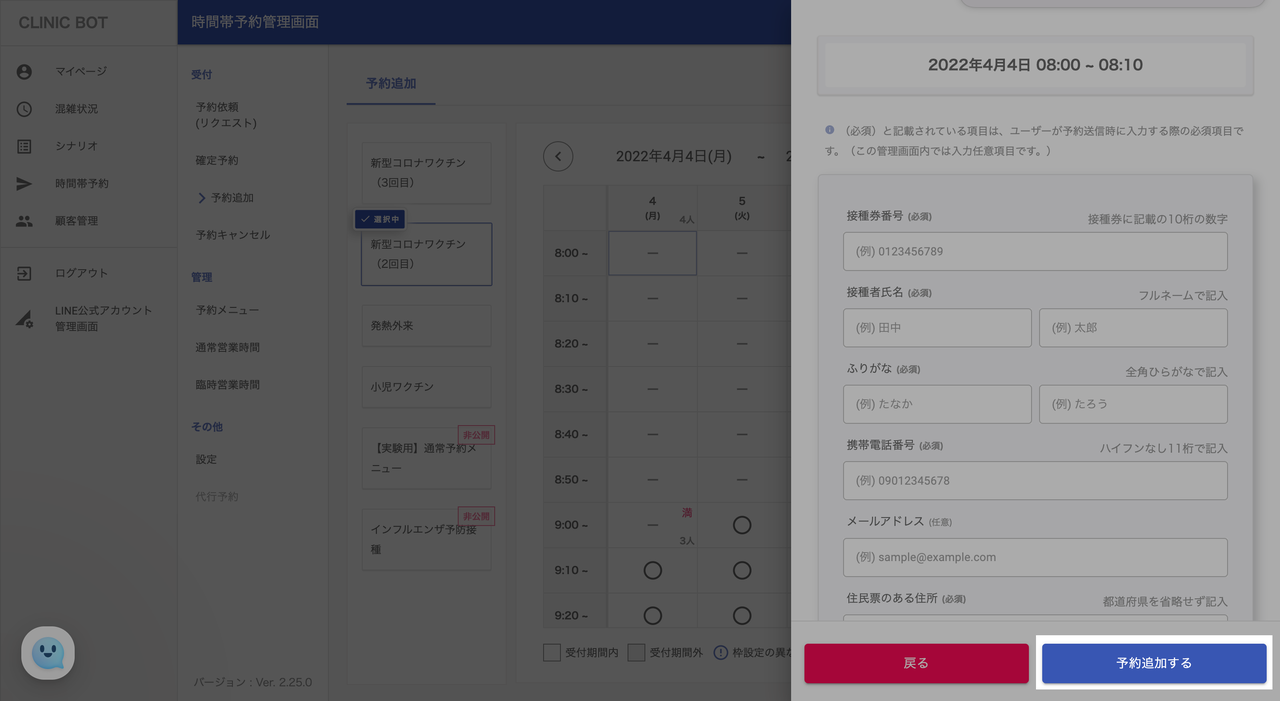Viewport: 1280px width, 701px height.
Task: Click the 携帯電話番号 input field
Action: tap(1035, 481)
